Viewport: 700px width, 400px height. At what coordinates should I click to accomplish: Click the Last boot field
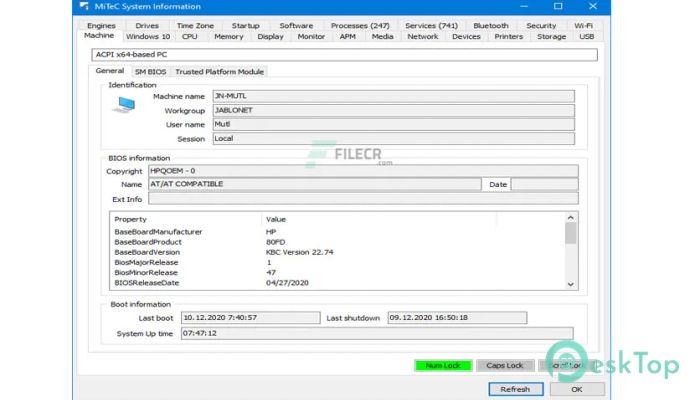pos(250,318)
